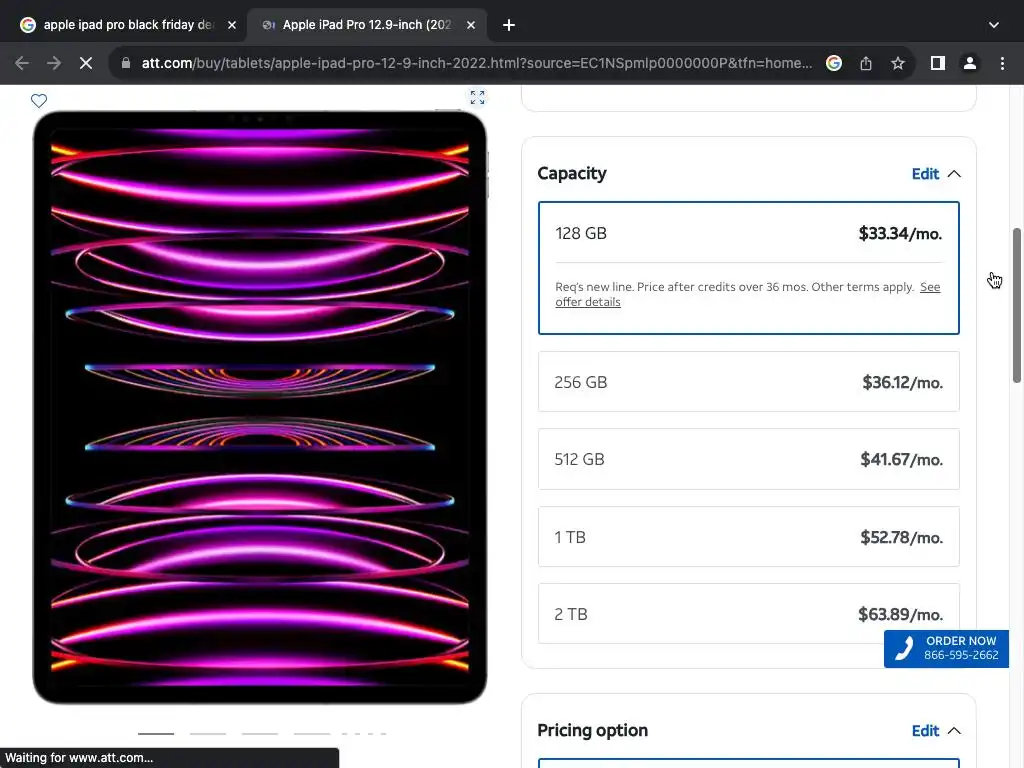Image resolution: width=1024 pixels, height=768 pixels.
Task: Click Edit link in Capacity section
Action: (925, 174)
